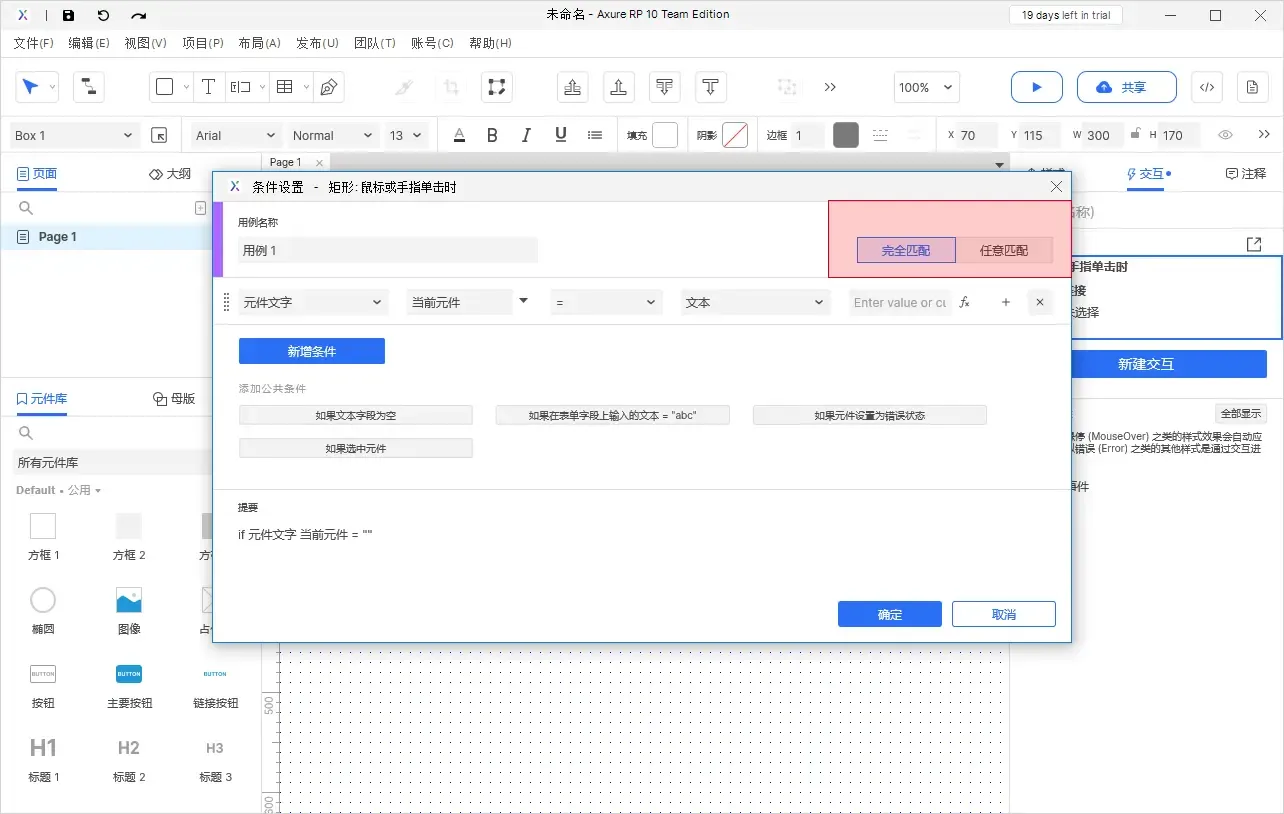Open the 团队(T) menu
1284x814 pixels.
(375, 43)
